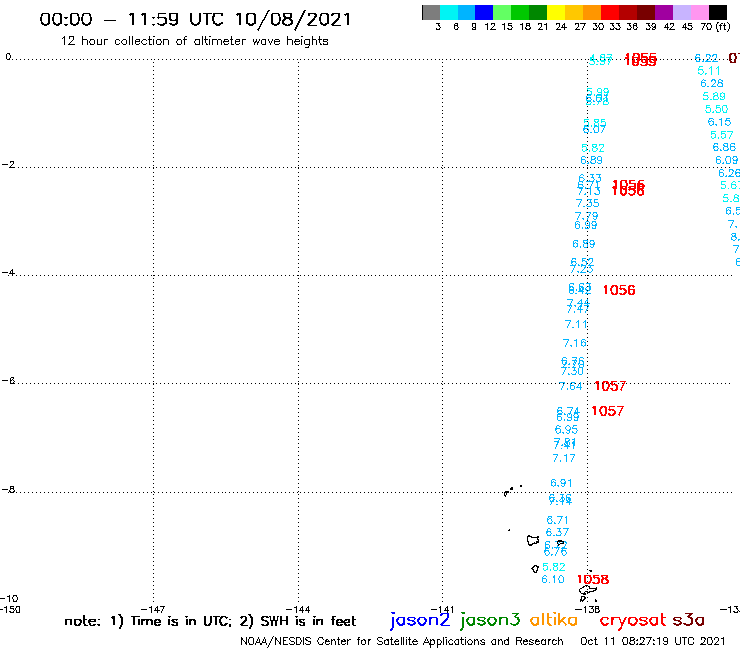740x650 pixels.
Task: Click the longitude axis label '-141'
Action: click(x=442, y=610)
